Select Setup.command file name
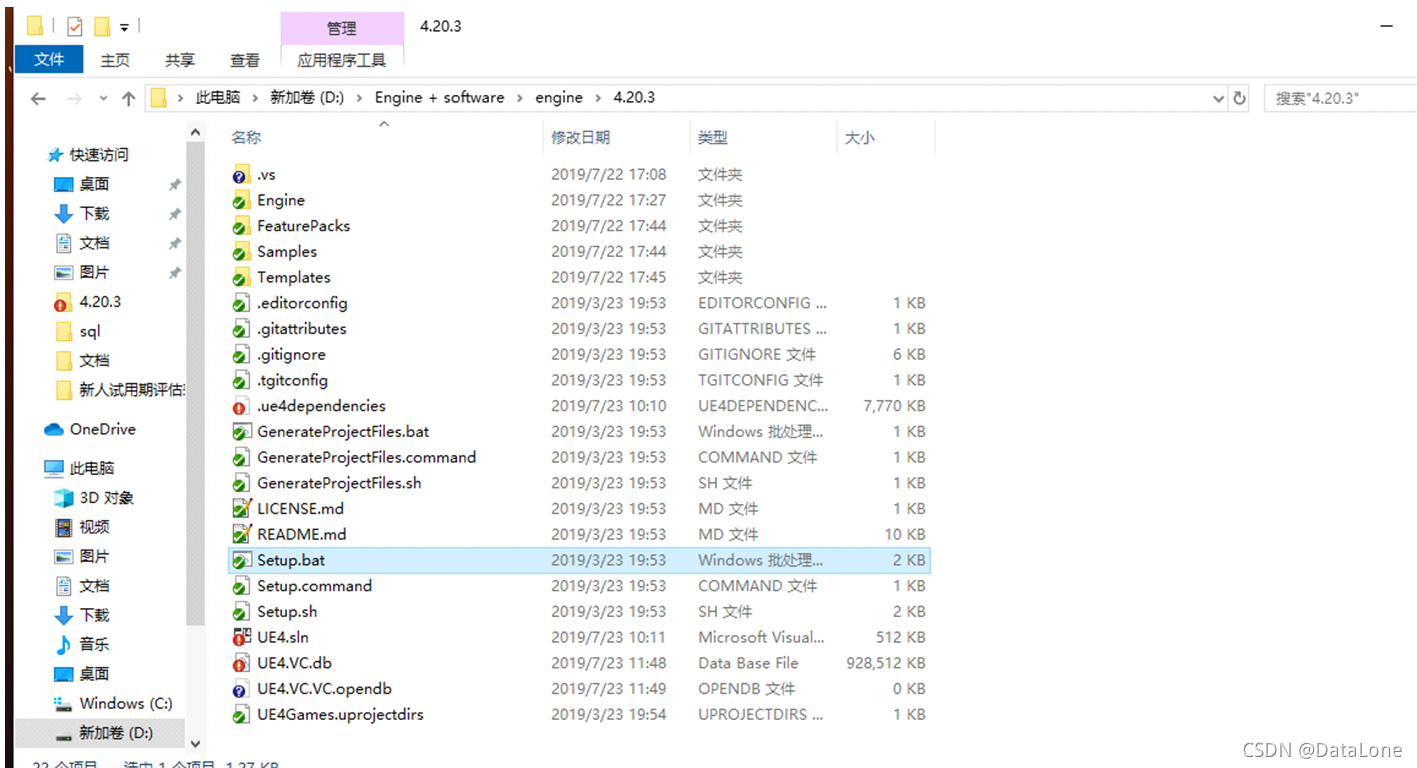Screen dimensions: 1417x768 pyautogui.click(x=314, y=586)
